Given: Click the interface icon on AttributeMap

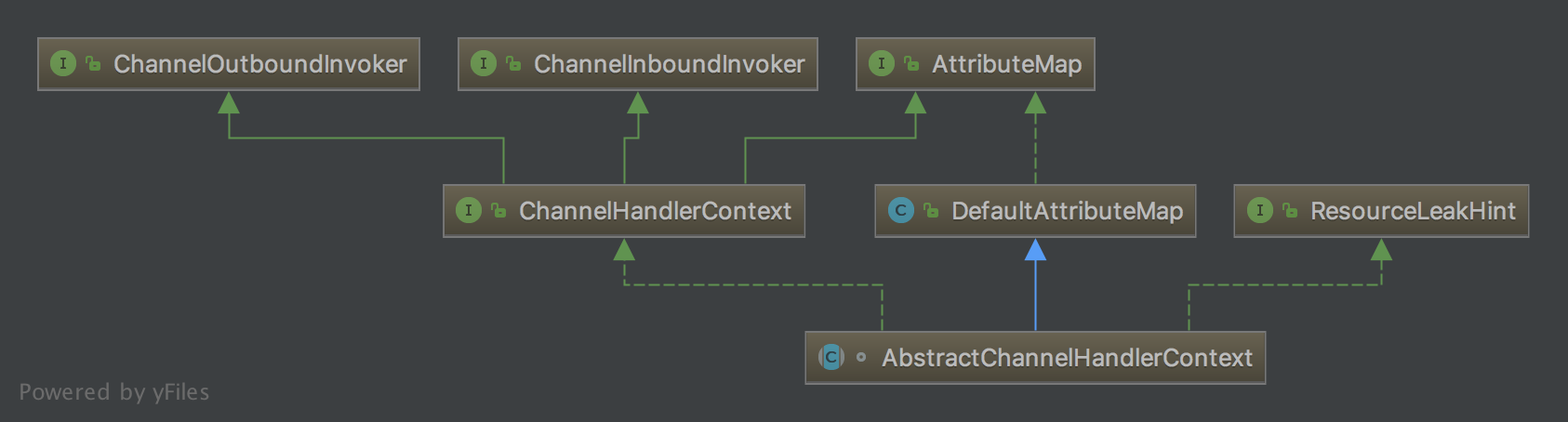Looking at the screenshot, I should pos(881,63).
